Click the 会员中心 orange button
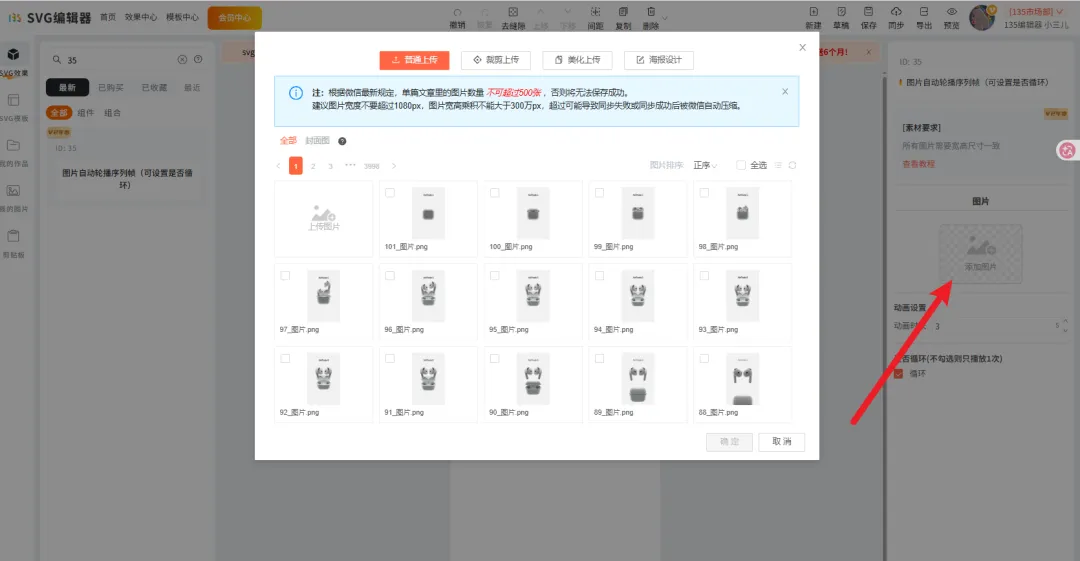This screenshot has width=1080, height=561. point(234,18)
